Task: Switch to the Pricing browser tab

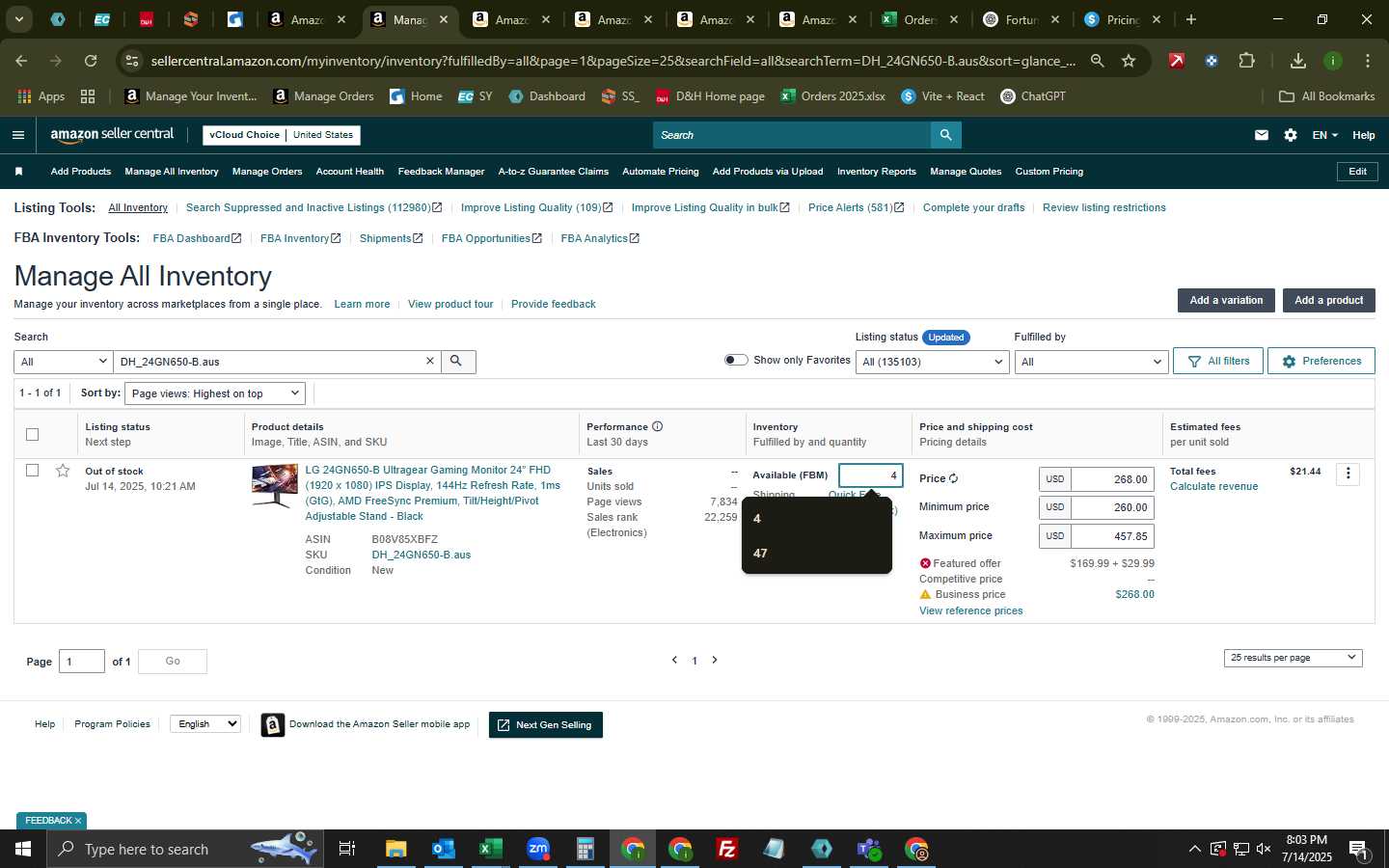Action: pyautogui.click(x=1123, y=19)
